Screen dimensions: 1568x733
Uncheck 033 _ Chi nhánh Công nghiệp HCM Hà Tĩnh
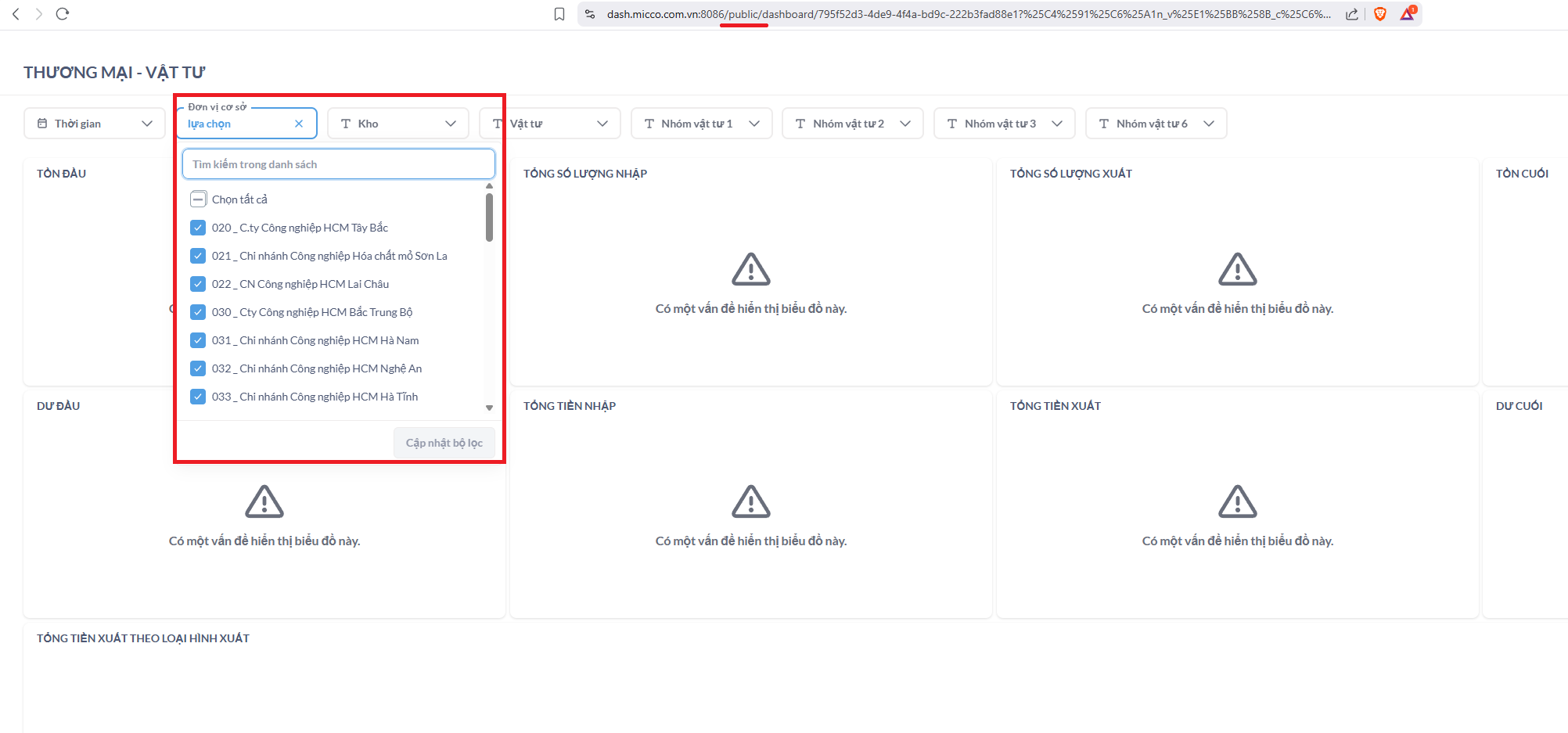coord(198,397)
